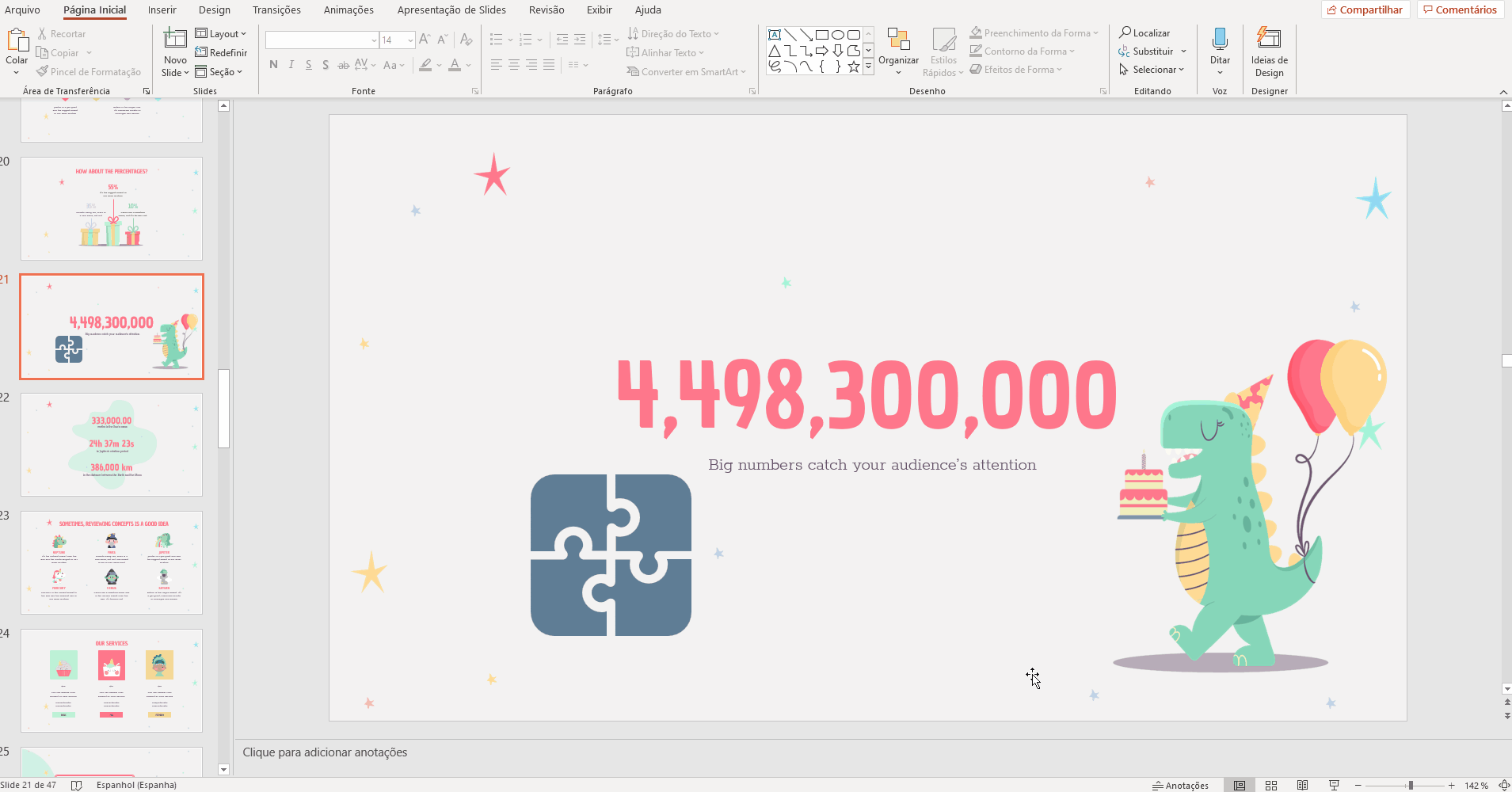Screen dimensions: 1512x792
Task: Click the font color A swatch
Action: [x=455, y=65]
